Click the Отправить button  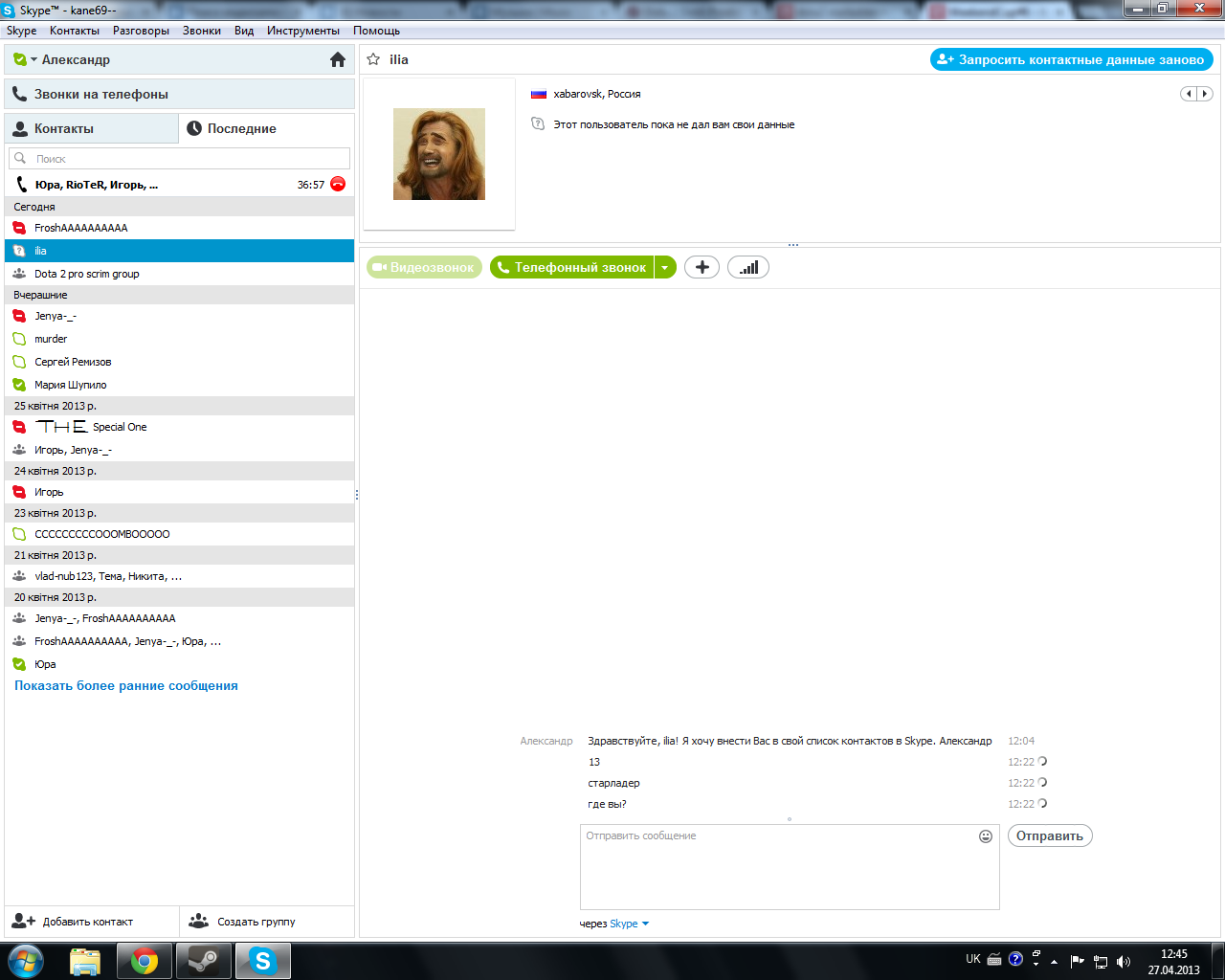point(1050,835)
